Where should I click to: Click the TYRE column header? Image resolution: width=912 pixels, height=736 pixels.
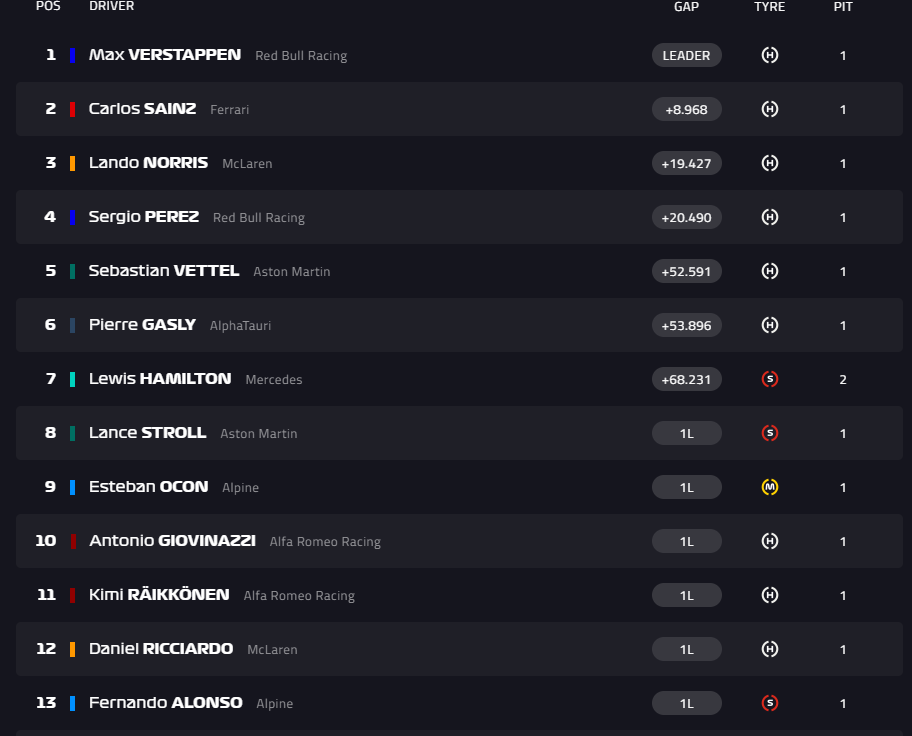[770, 6]
